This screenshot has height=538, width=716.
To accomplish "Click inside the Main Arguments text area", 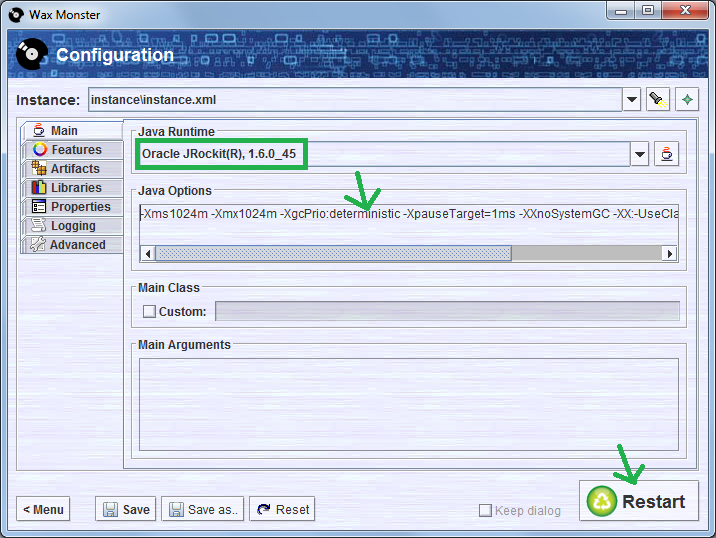I will [x=408, y=404].
